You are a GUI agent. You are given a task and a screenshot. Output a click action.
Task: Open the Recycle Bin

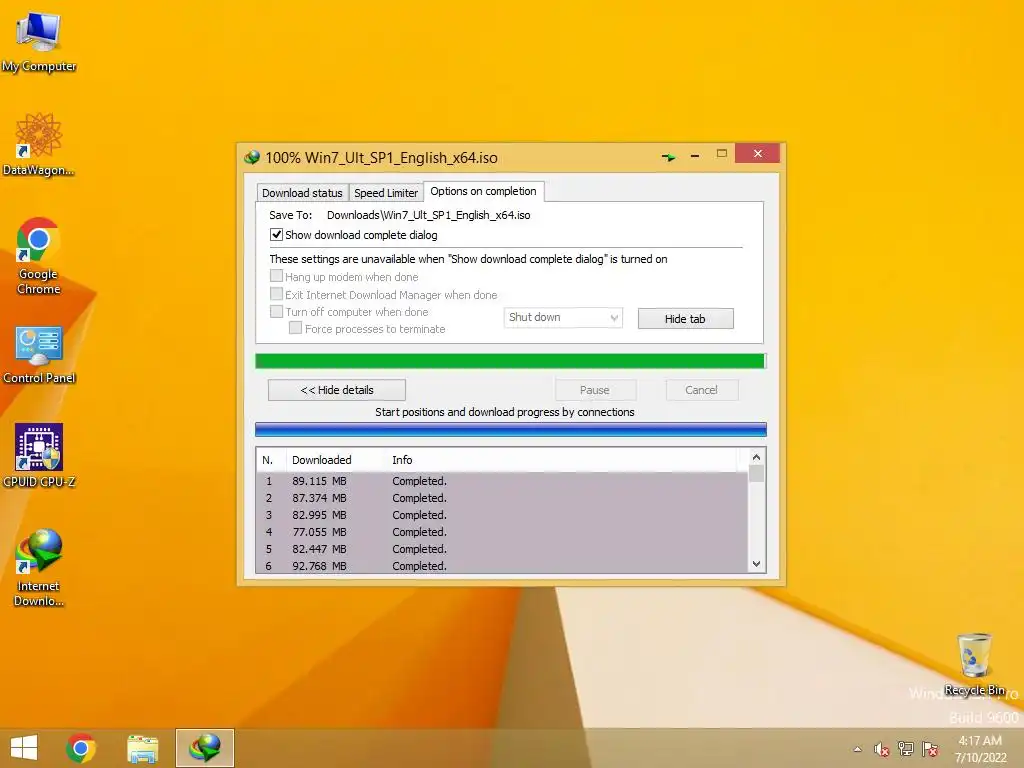(x=974, y=664)
